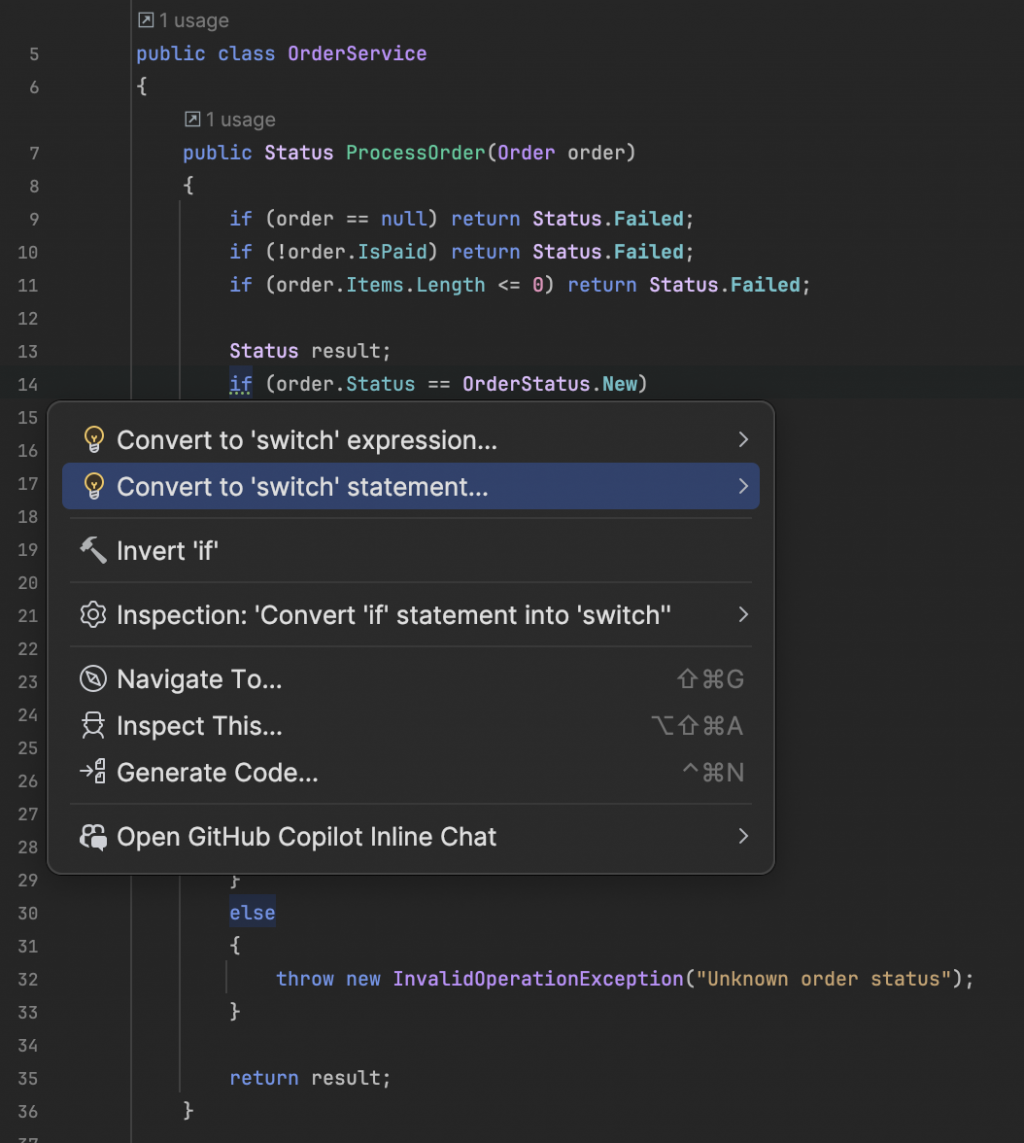Click the 'else' keyword on line 30

pos(252,913)
